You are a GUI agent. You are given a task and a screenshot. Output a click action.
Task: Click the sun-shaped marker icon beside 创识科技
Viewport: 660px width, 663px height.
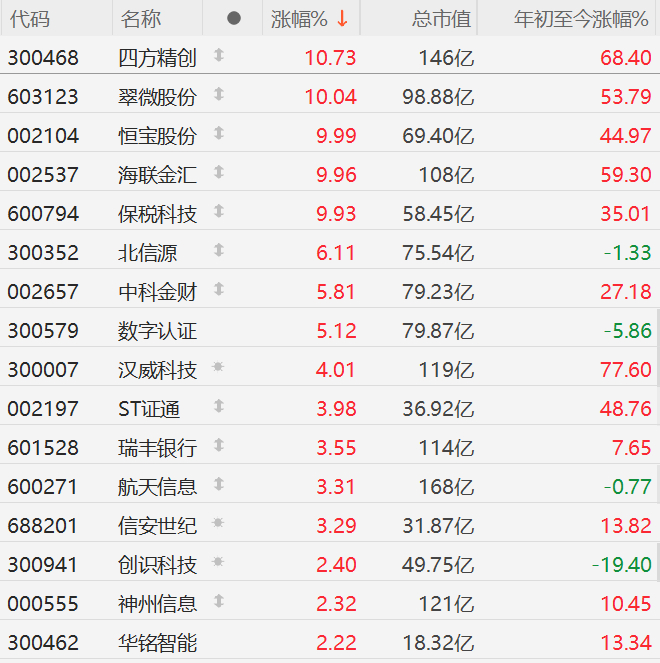[218, 562]
